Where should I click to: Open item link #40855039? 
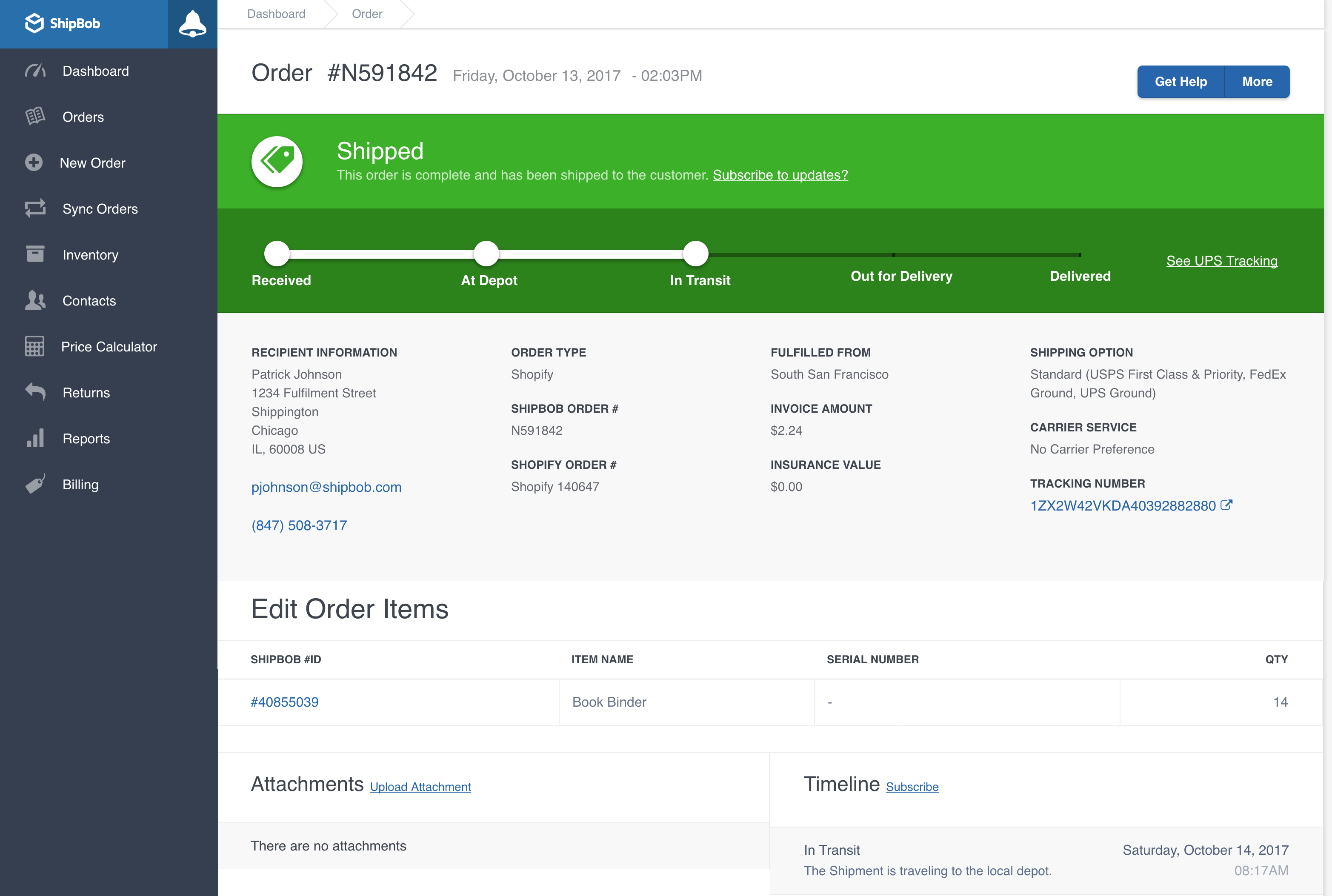coord(285,702)
